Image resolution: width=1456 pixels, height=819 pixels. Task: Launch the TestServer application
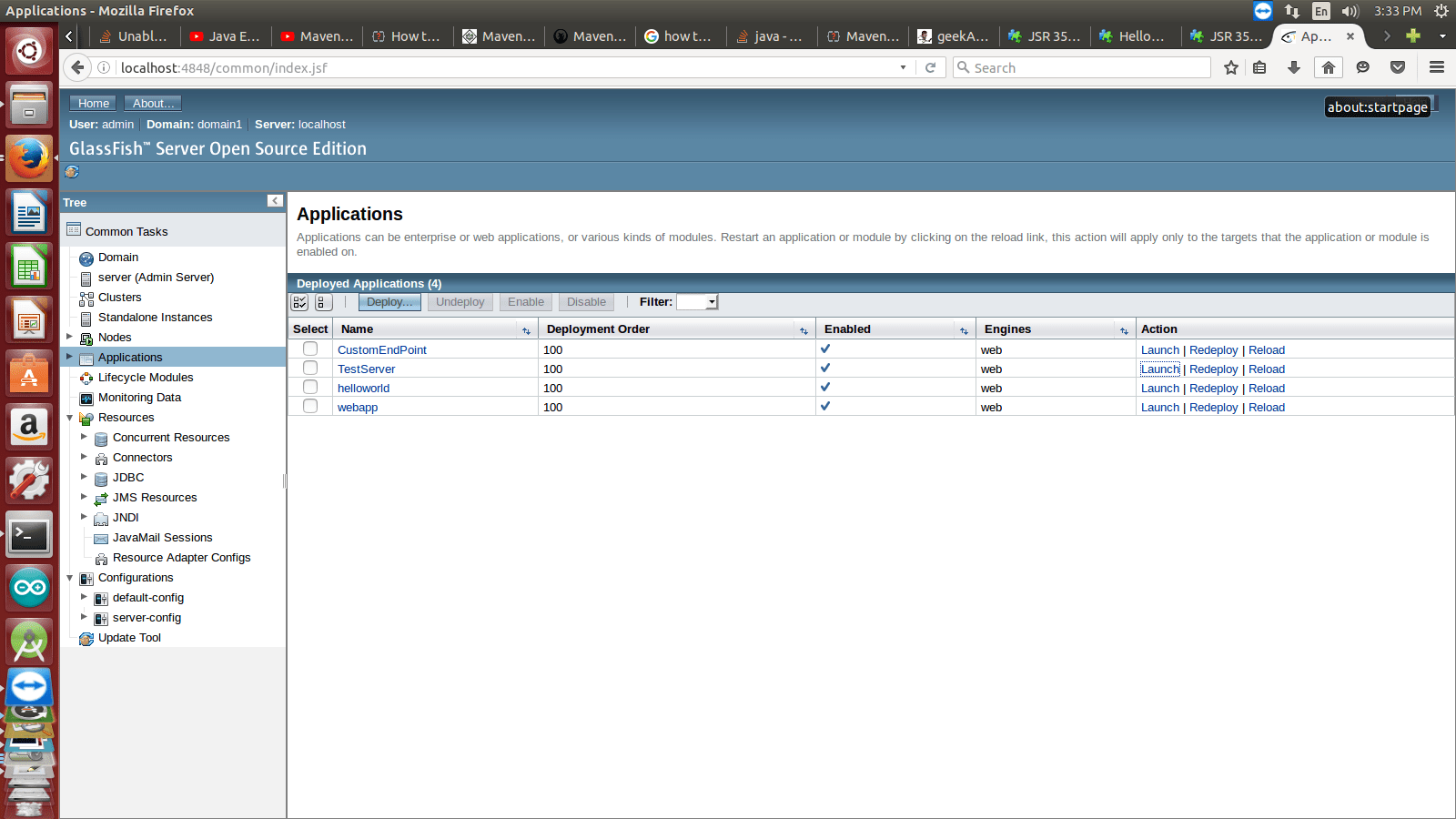(1160, 369)
